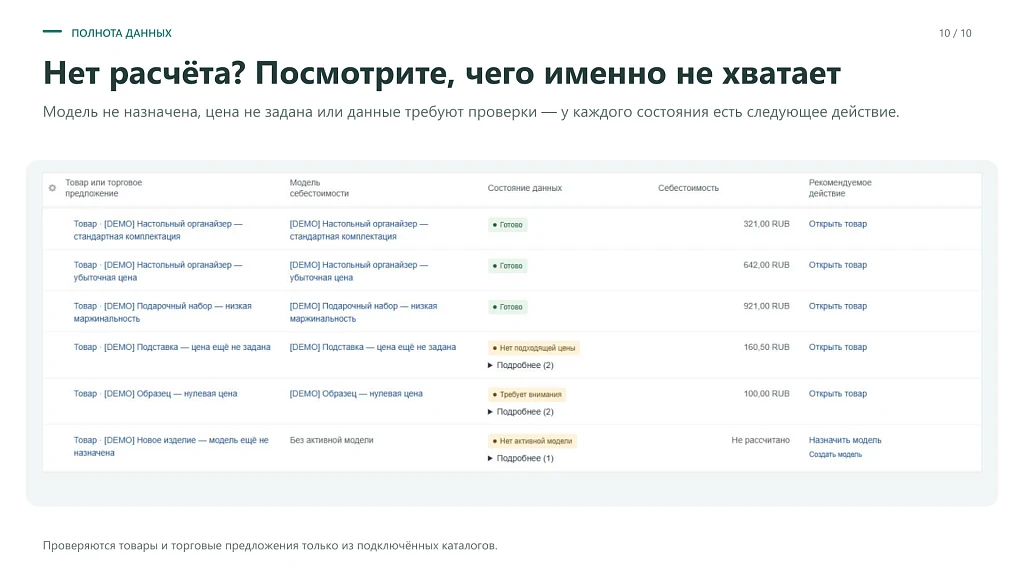
Task: Click the "Нет подходящей цены" status badge
Action: [534, 348]
